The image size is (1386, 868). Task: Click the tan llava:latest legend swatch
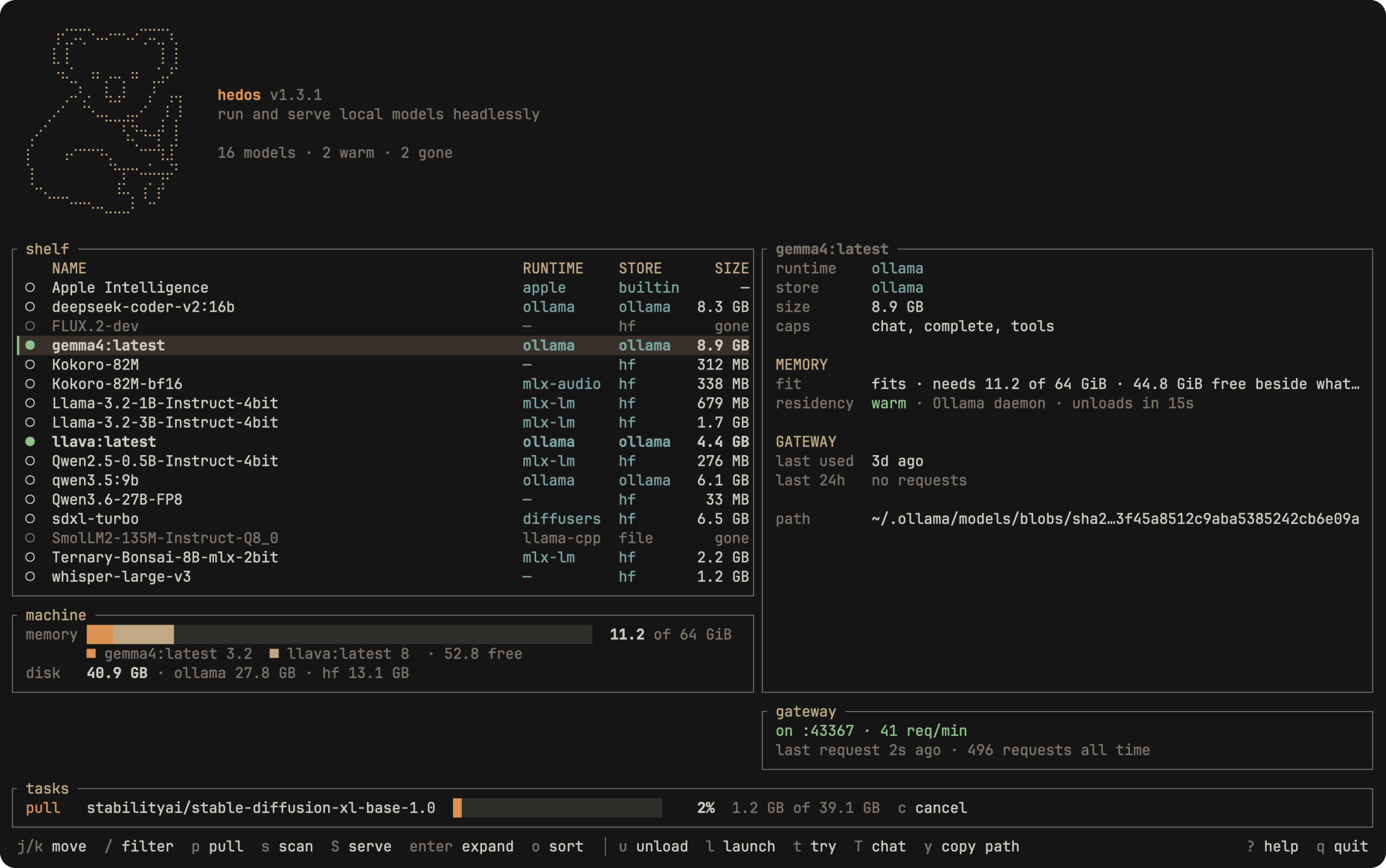(274, 653)
